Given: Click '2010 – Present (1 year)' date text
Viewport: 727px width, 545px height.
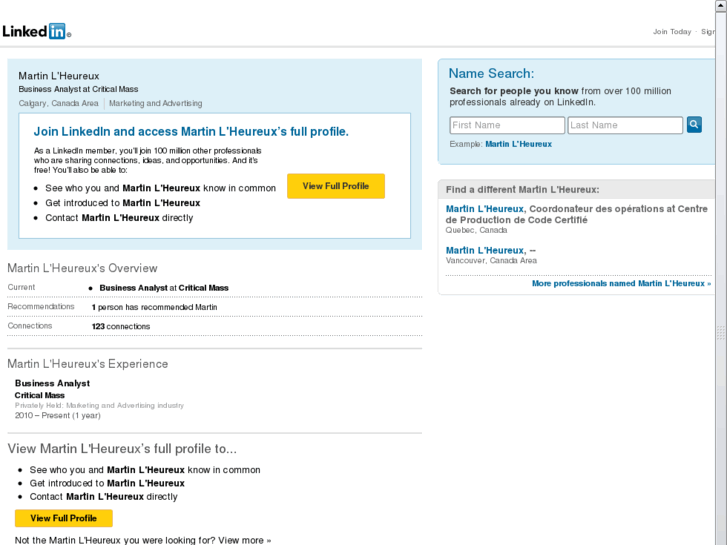Looking at the screenshot, I should click(x=57, y=416).
